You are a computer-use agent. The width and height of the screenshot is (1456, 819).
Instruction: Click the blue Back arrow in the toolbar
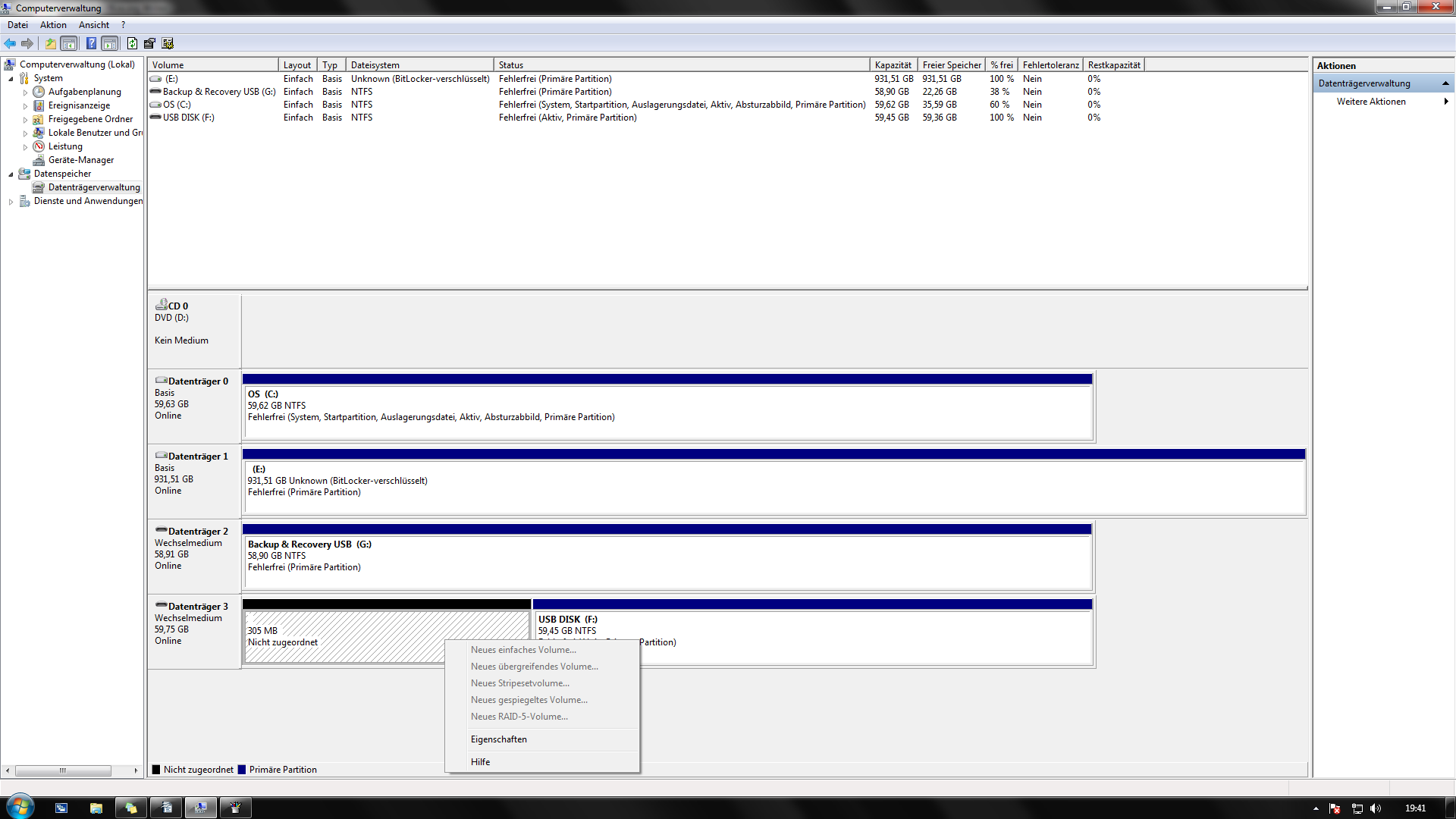pyautogui.click(x=10, y=43)
